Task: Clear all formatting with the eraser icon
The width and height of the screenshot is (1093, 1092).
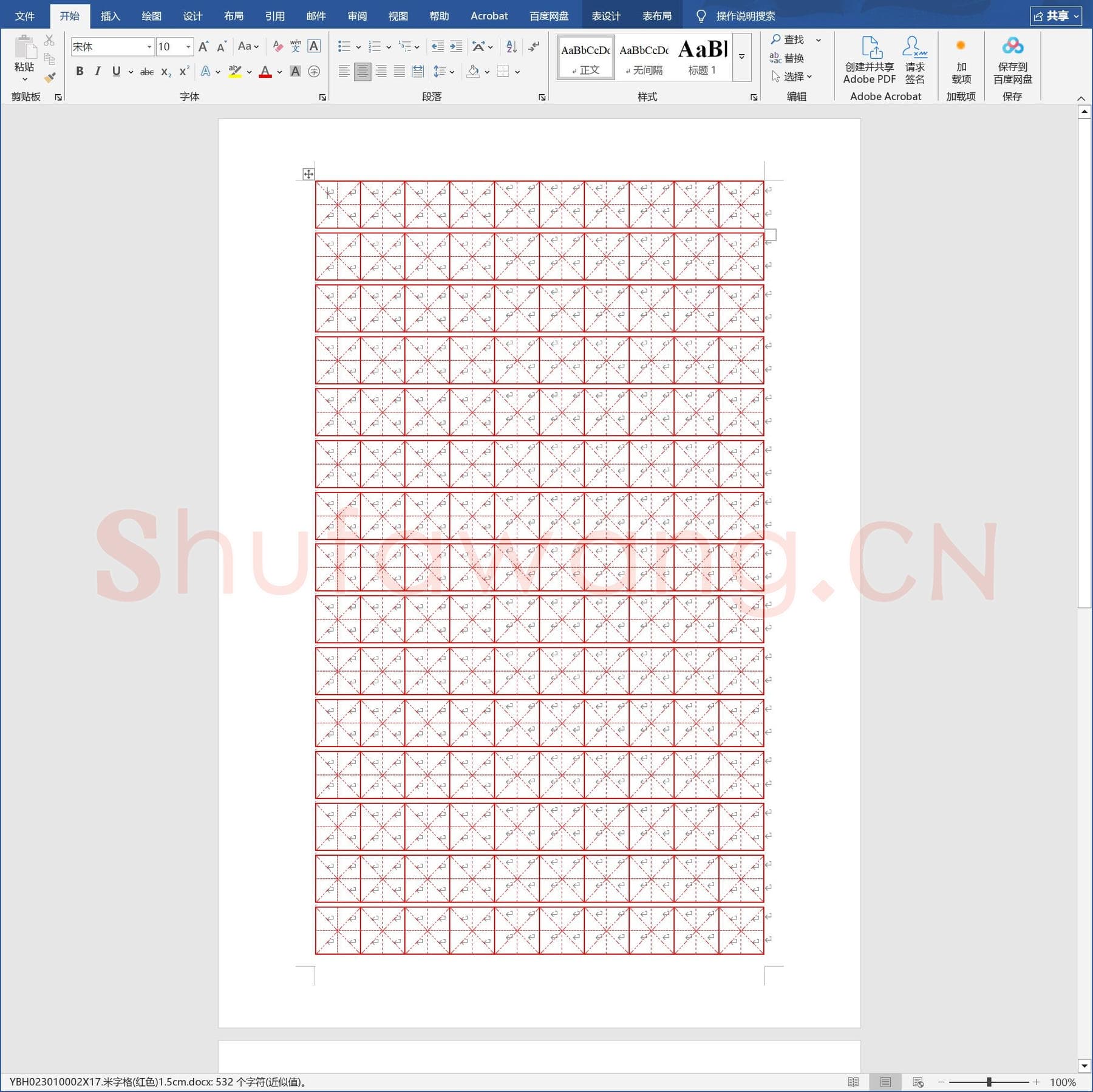Action: (278, 46)
